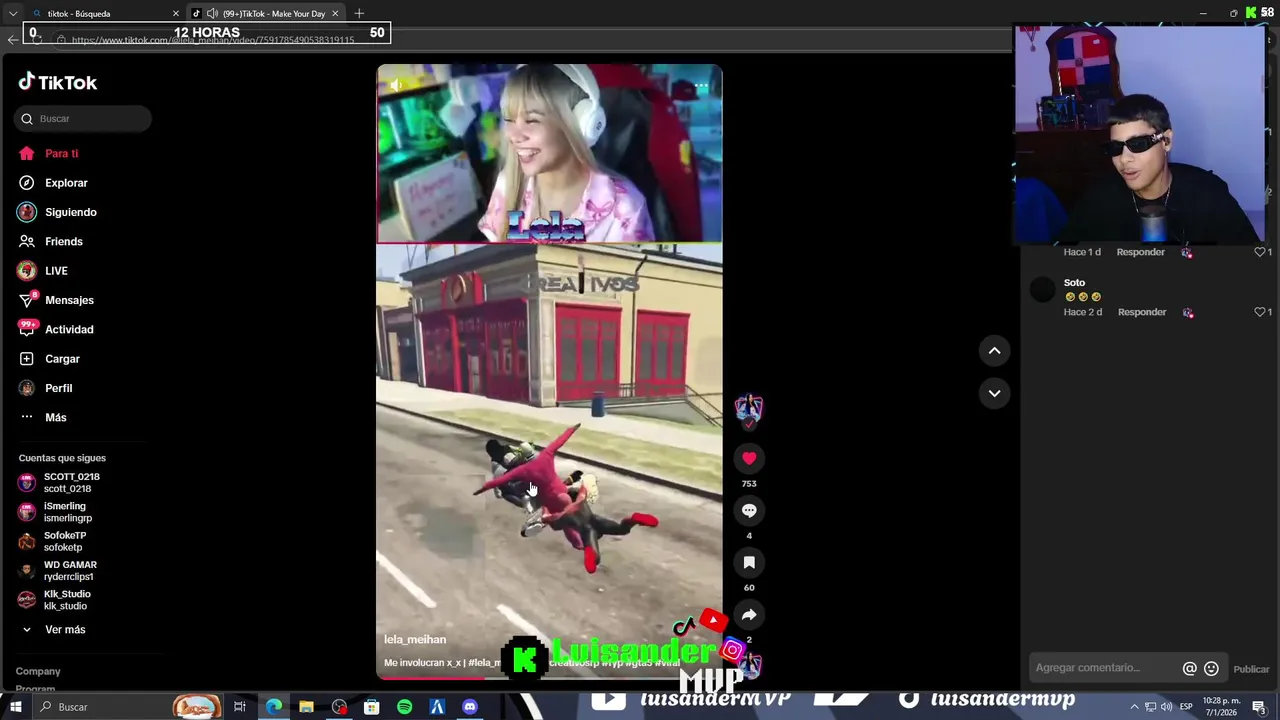This screenshot has height=720, width=1280.
Task: Open Microsoft Store from taskbar
Action: click(372, 707)
